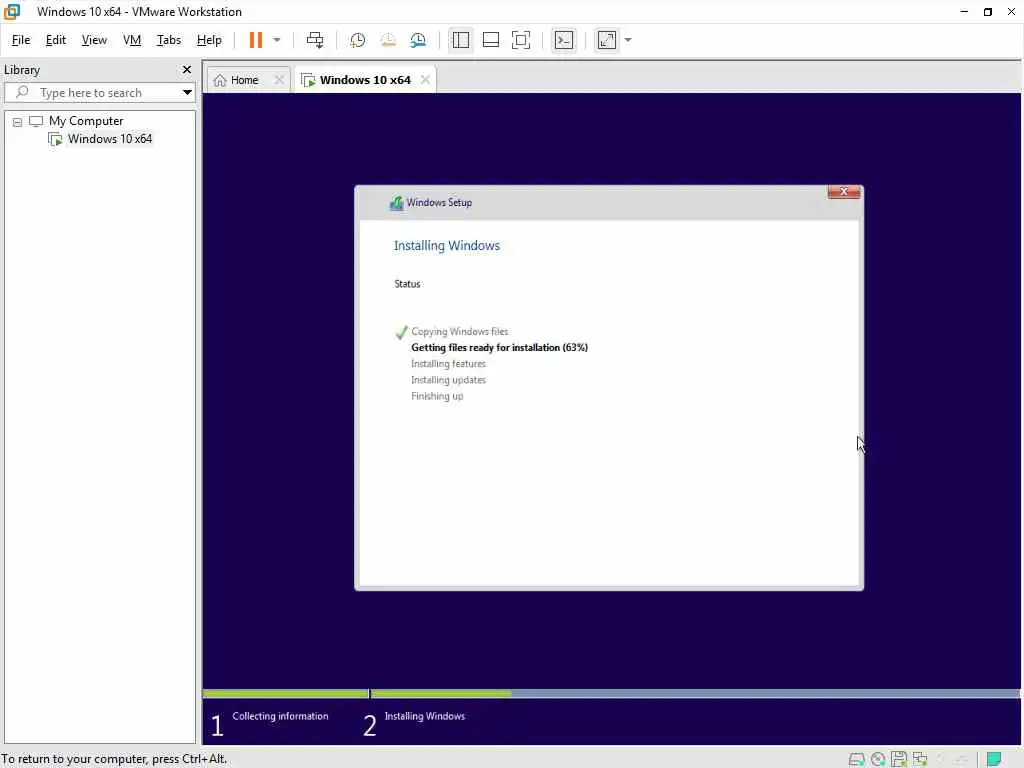Click the 'Installing updates' status line

448,380
